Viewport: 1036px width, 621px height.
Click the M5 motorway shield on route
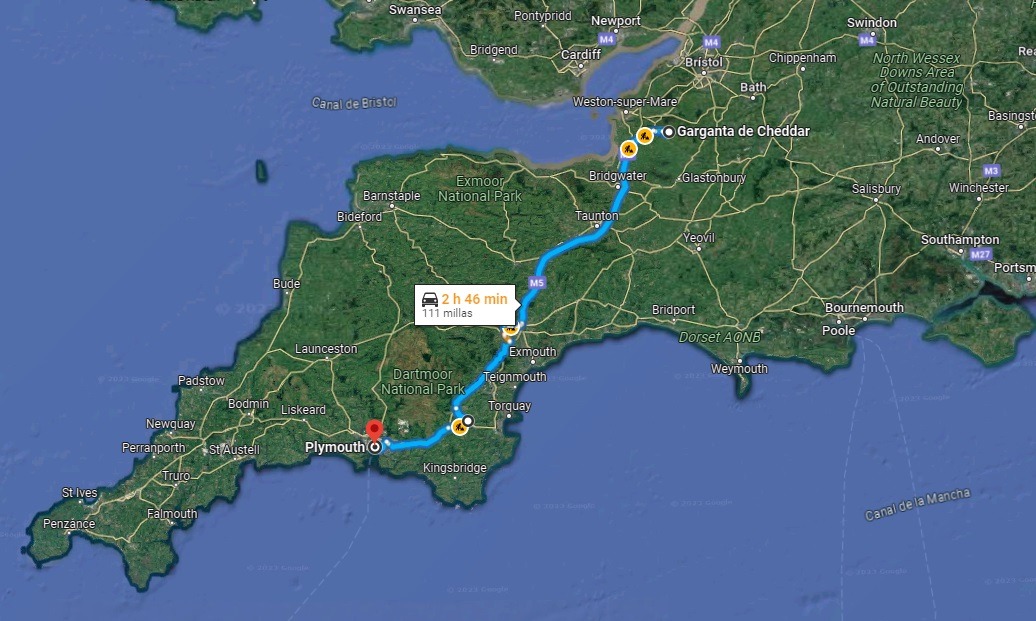coord(536,283)
